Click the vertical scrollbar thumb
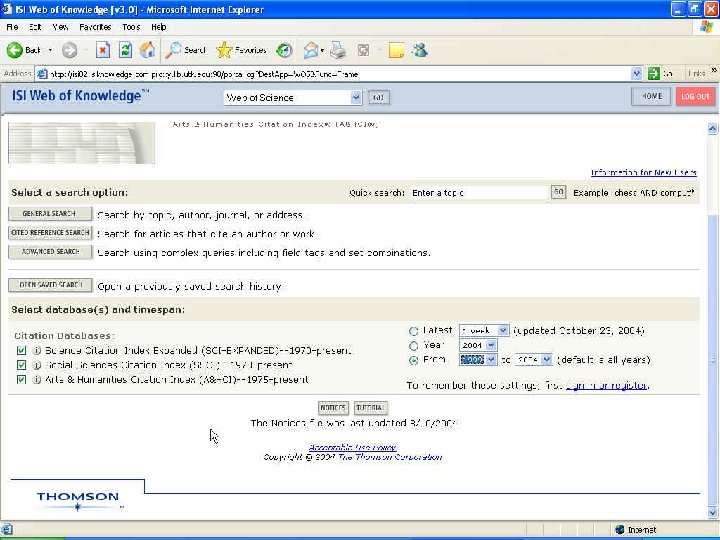This screenshot has height=540, width=720. 712,360
